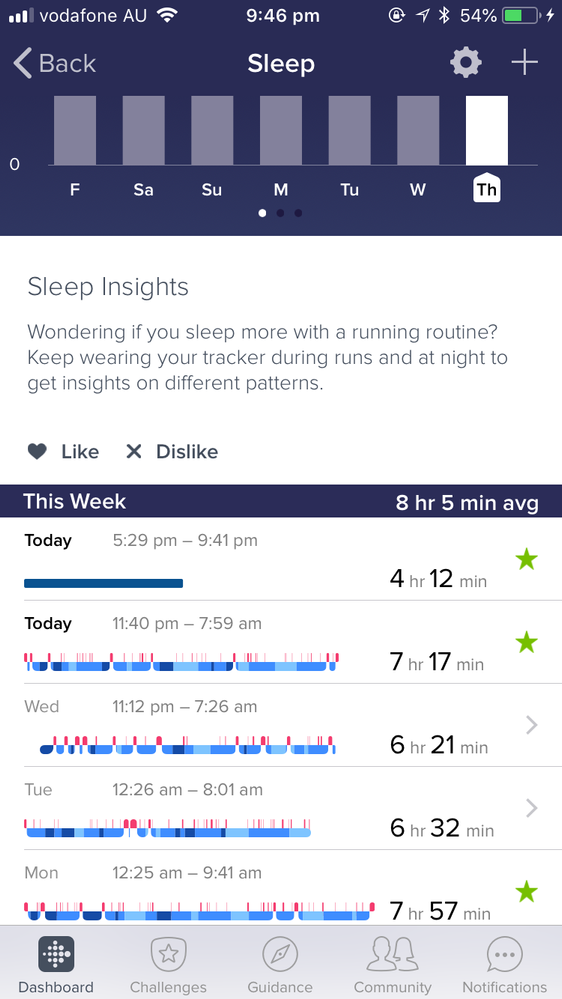
Task: Select the Th day on the chart
Action: tap(487, 189)
